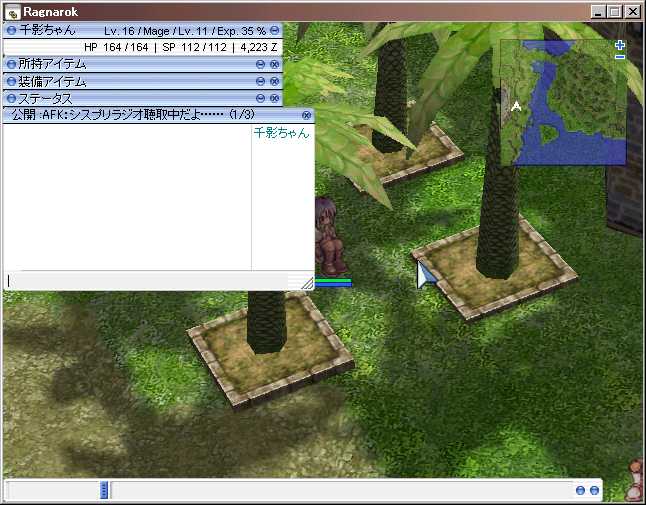Click the blue orb left of 所持アイテム
This screenshot has height=505, width=646.
pyautogui.click(x=11, y=64)
